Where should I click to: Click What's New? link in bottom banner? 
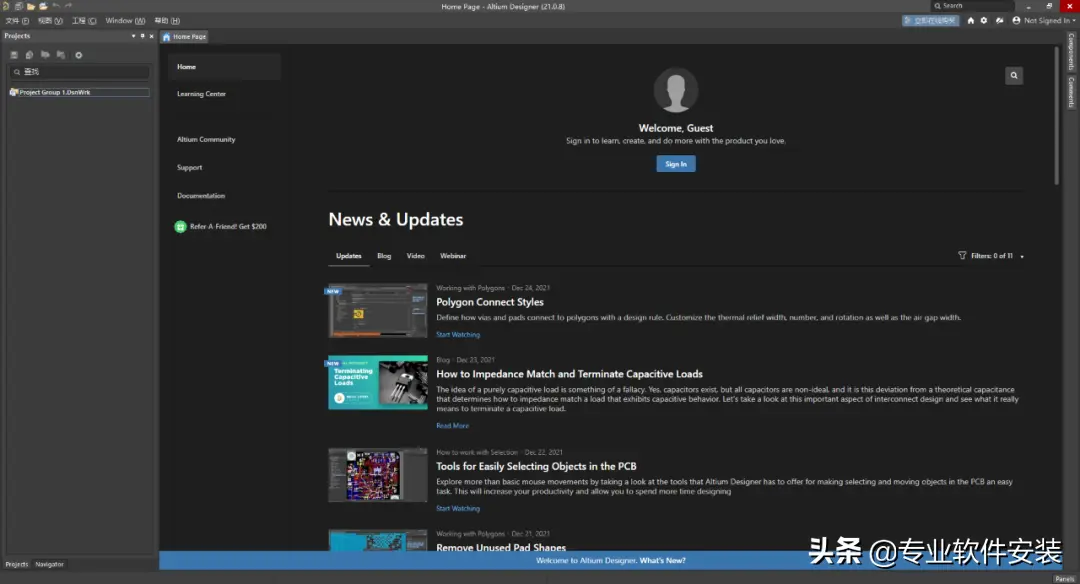[x=663, y=561]
